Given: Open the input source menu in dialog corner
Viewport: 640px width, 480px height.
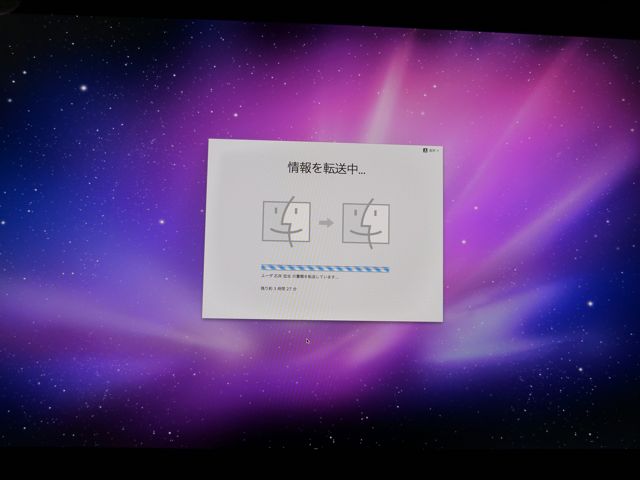Looking at the screenshot, I should click(431, 150).
